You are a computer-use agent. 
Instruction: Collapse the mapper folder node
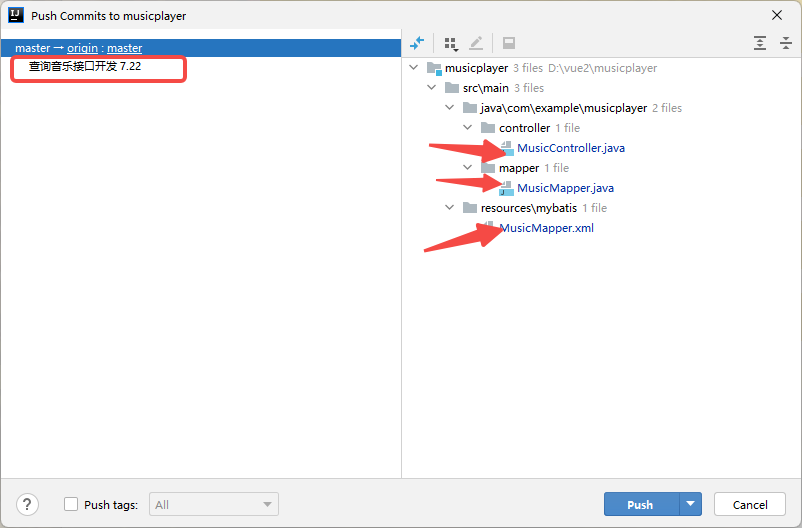click(467, 167)
